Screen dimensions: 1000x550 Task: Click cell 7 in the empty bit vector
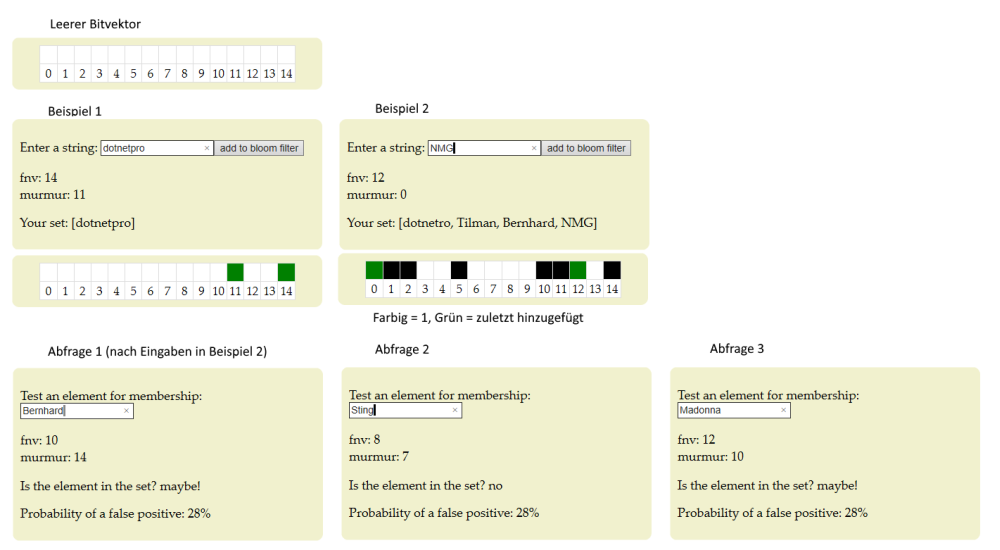[x=167, y=55]
